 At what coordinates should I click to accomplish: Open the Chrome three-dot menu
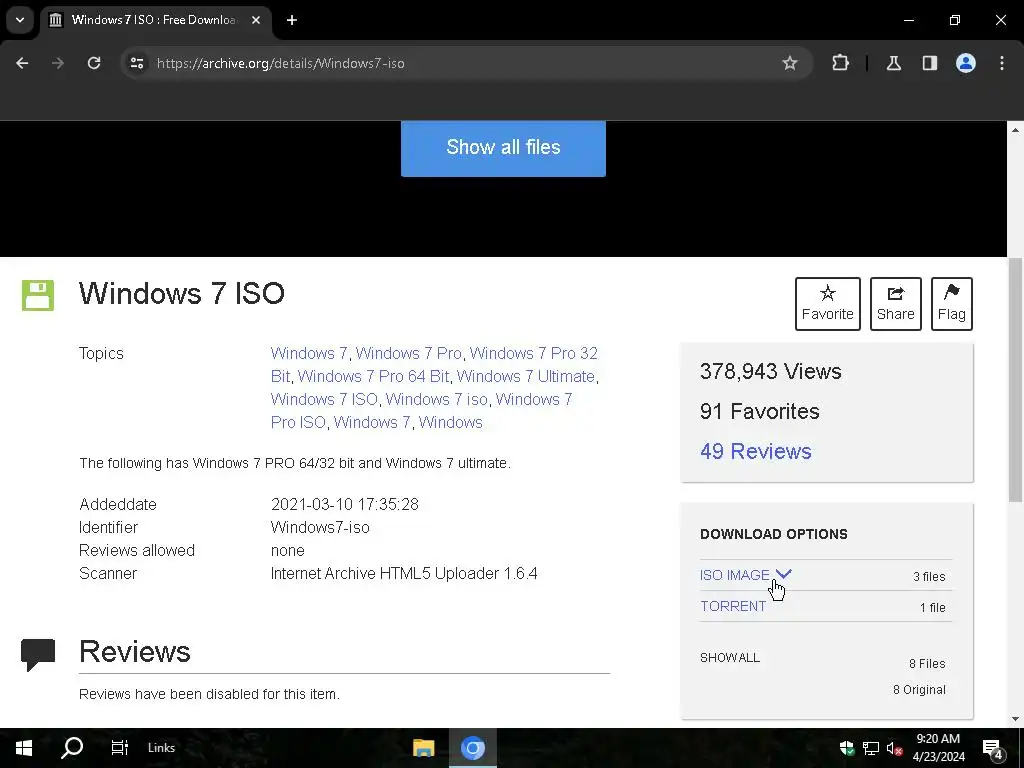[x=1002, y=63]
